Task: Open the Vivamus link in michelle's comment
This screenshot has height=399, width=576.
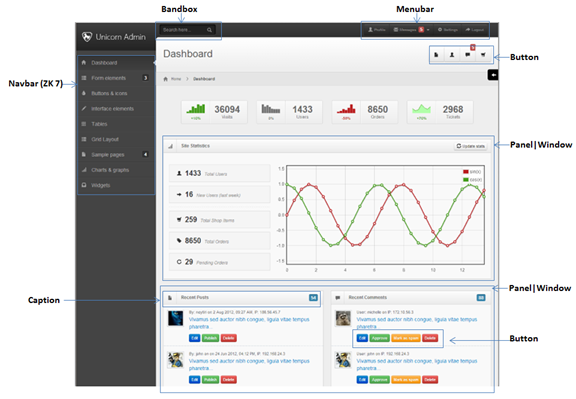Action: [x=417, y=323]
